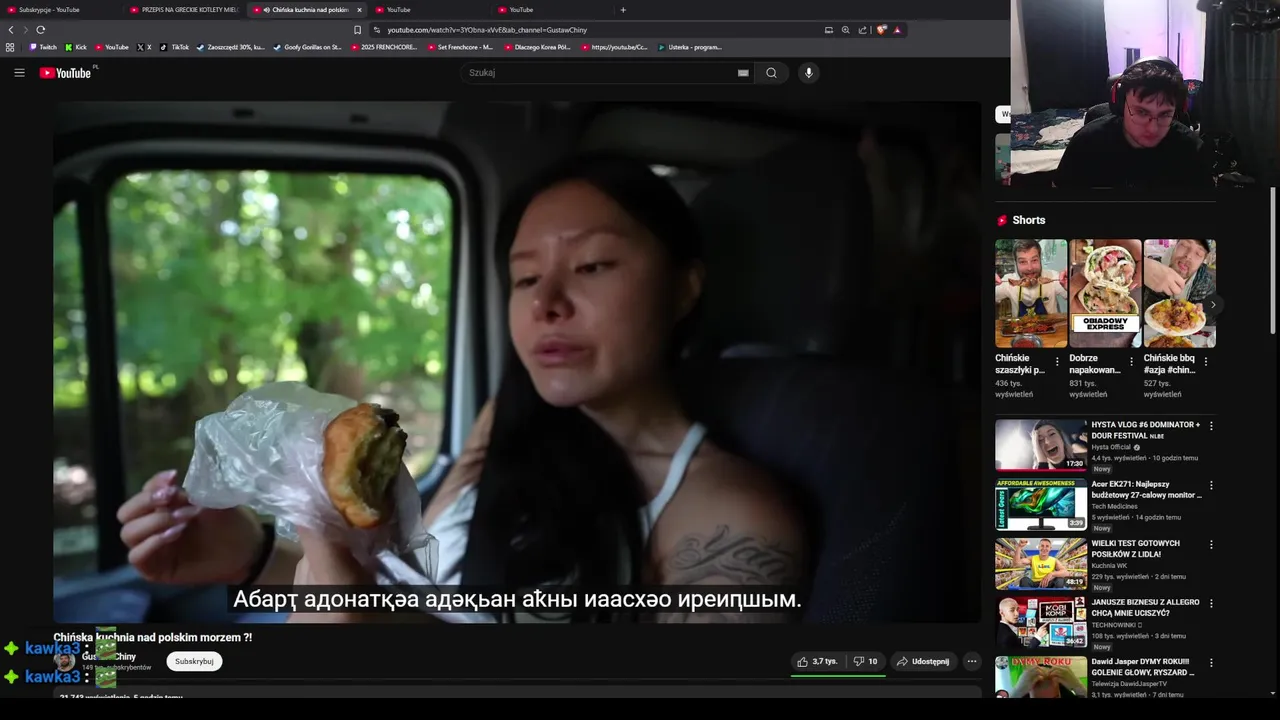Reload the current page

click(41, 30)
